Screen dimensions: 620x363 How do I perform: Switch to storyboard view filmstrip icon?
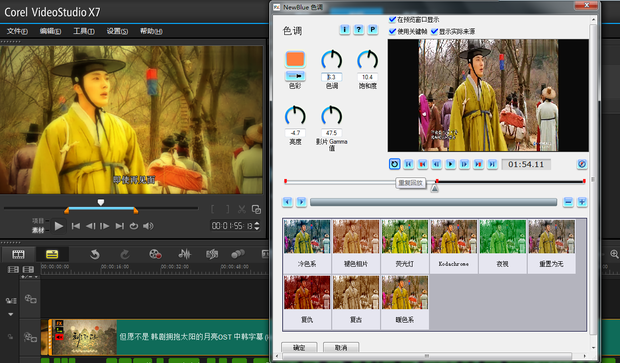[x=18, y=254]
